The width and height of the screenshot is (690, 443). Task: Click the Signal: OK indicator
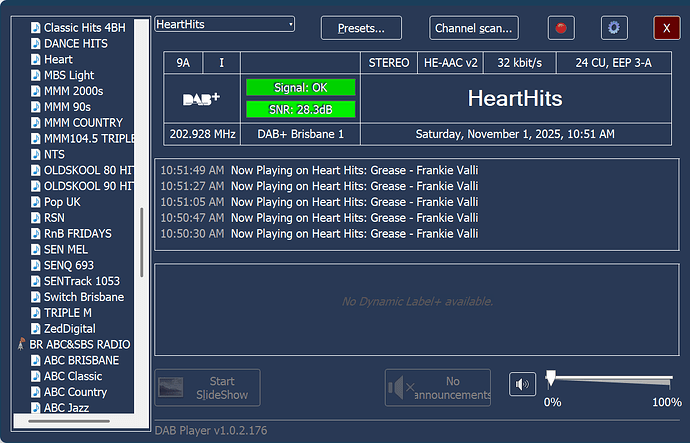click(x=301, y=88)
